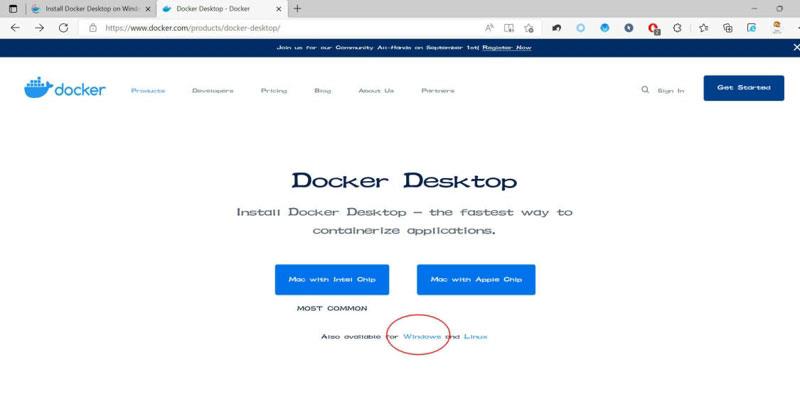Click the Windows download link
The height and width of the screenshot is (416, 800).
click(x=422, y=336)
